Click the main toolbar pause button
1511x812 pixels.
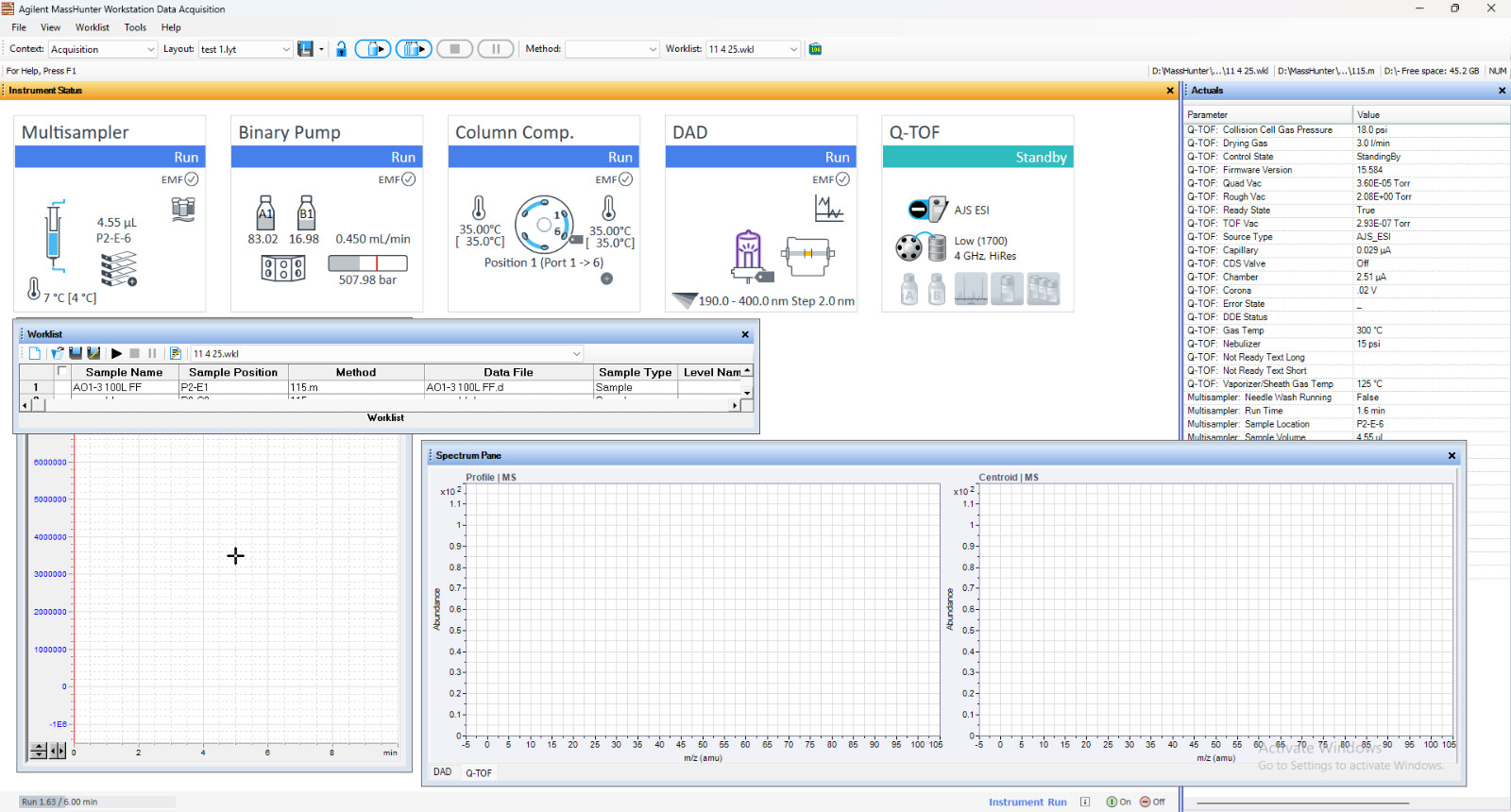(496, 49)
